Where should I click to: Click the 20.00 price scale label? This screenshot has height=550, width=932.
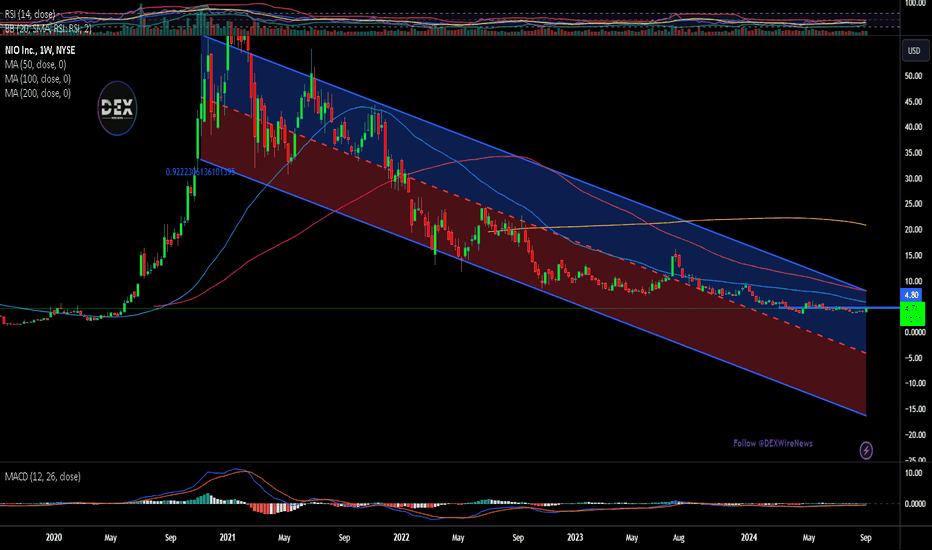(913, 230)
